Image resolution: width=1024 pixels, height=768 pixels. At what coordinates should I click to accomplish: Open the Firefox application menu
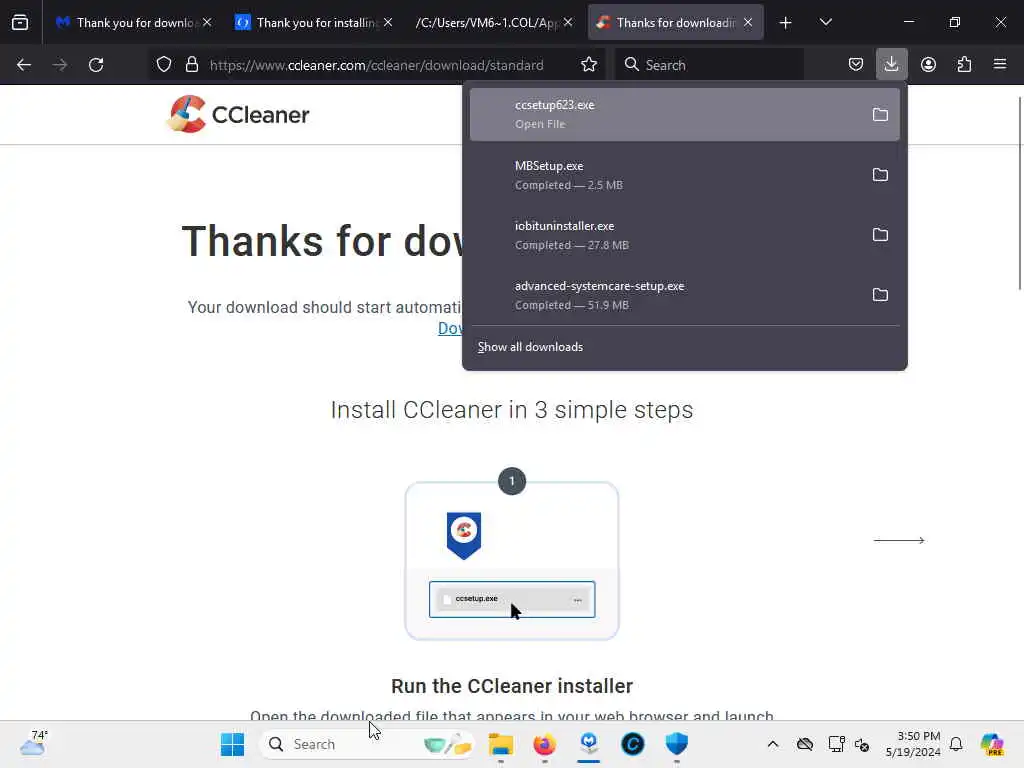1000,65
